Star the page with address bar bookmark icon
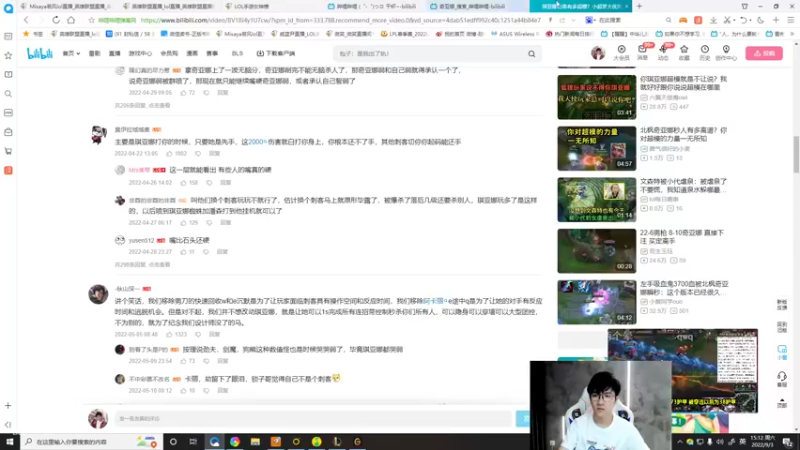 click(x=91, y=20)
